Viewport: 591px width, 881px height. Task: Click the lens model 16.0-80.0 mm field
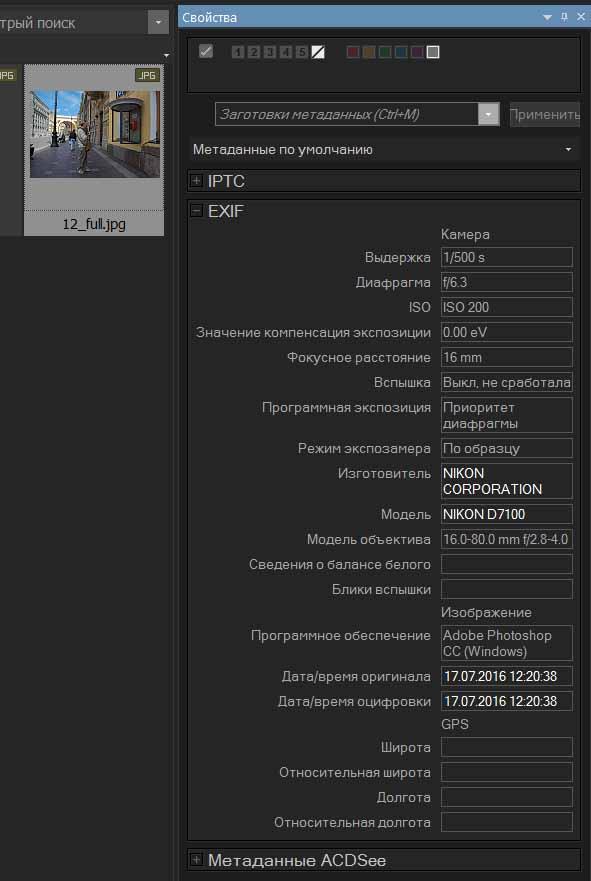pos(507,539)
